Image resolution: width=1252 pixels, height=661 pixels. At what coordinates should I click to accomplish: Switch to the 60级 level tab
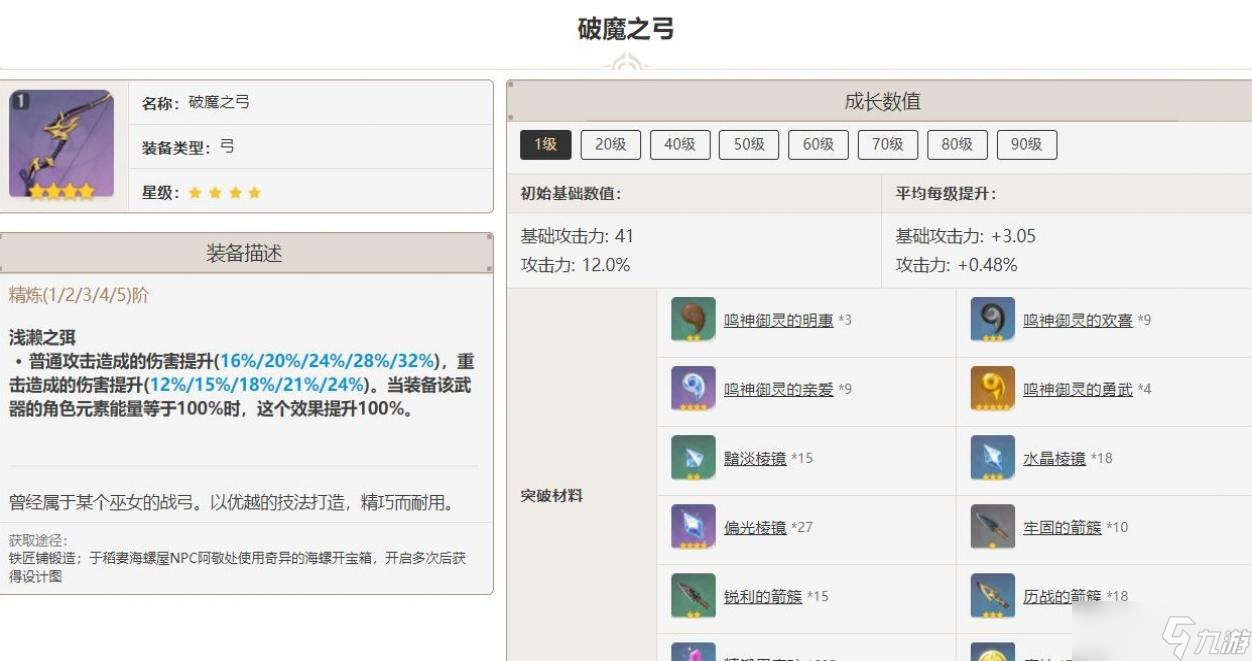point(818,144)
